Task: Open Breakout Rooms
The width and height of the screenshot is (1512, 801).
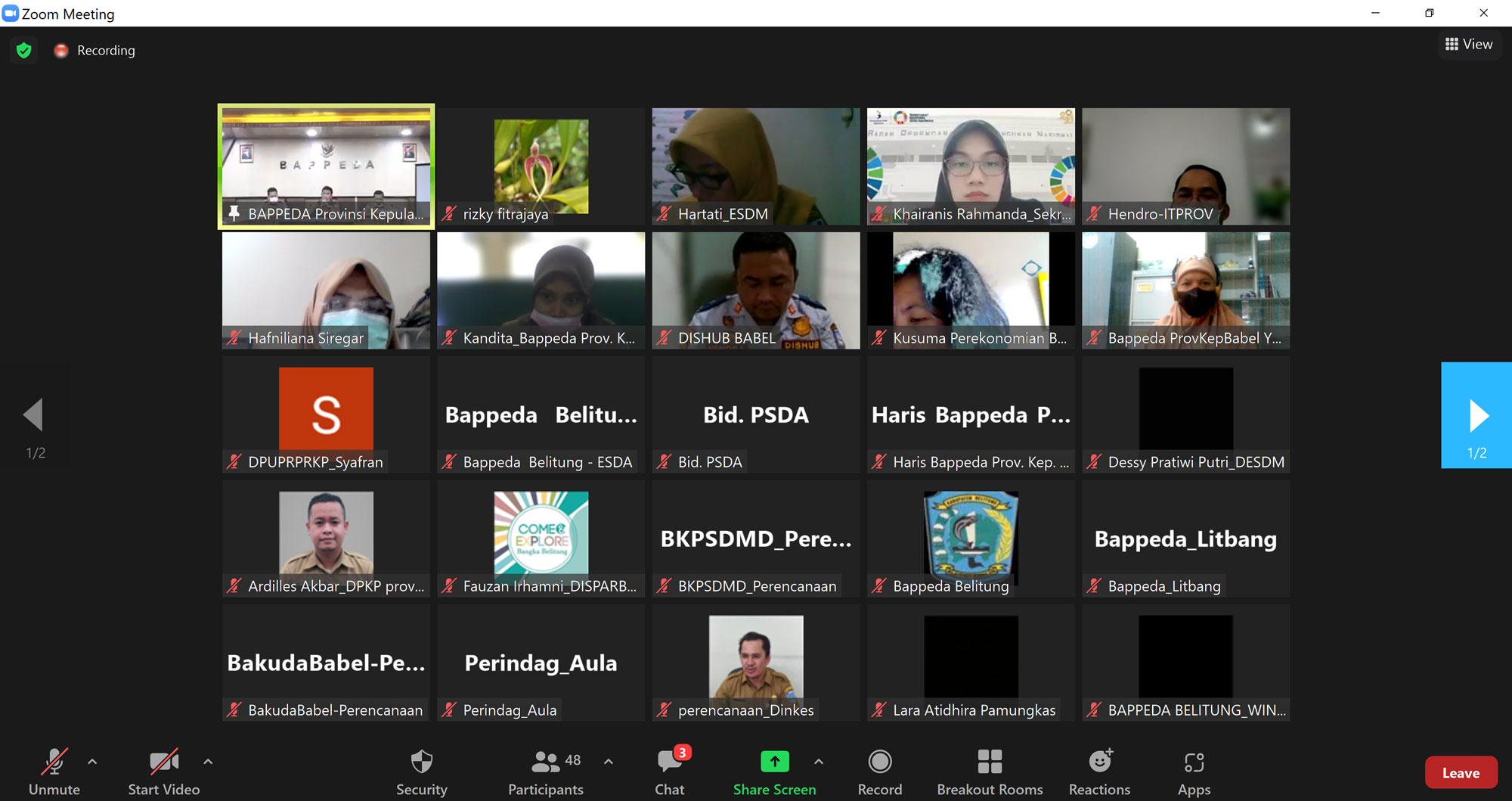Action: (989, 772)
